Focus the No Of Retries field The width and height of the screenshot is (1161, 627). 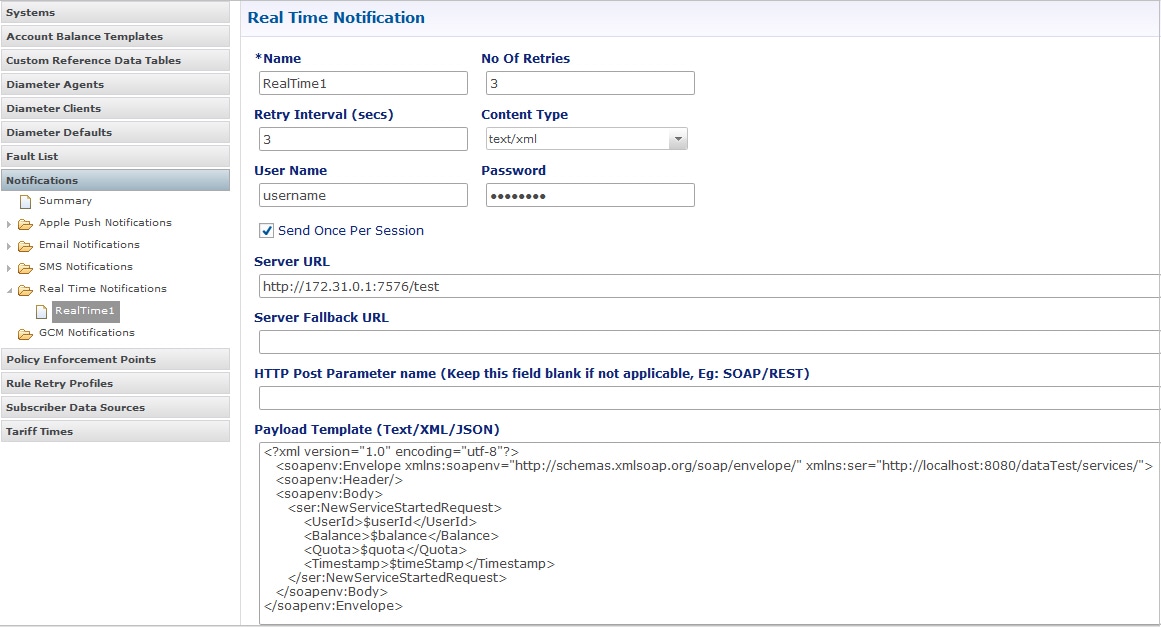pos(588,83)
